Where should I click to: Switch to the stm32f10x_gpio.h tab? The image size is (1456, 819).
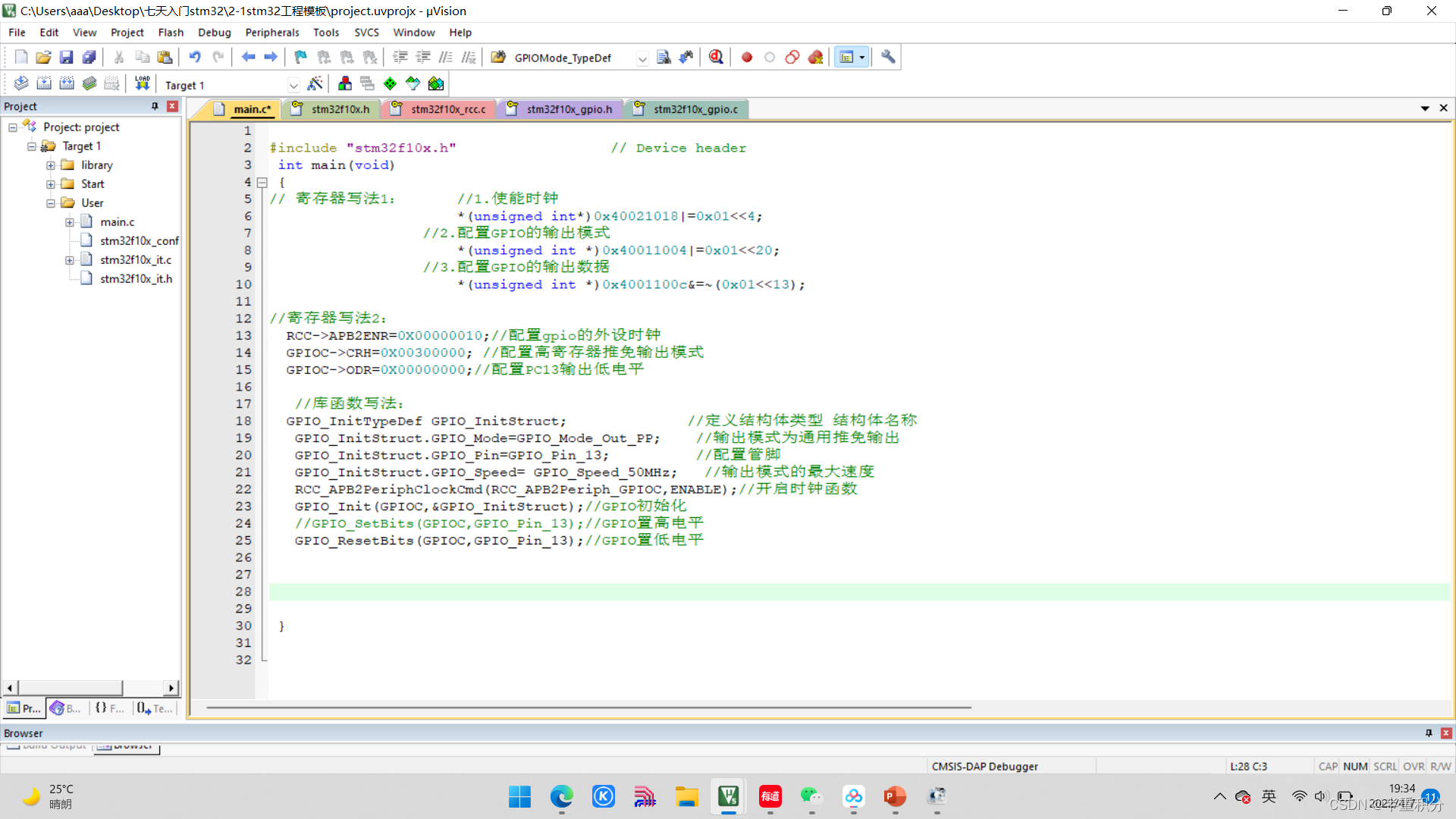coord(569,109)
